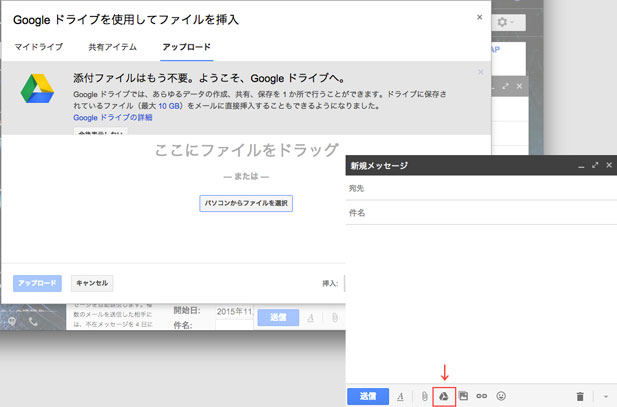Switch to the マイドライブ tab
The height and width of the screenshot is (407, 617).
pos(39,47)
